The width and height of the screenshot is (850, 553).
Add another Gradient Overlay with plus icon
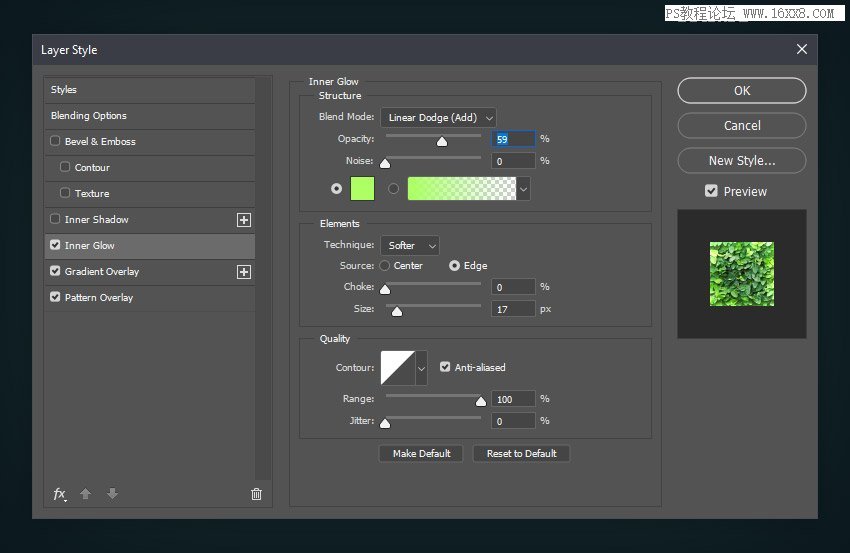coord(243,272)
